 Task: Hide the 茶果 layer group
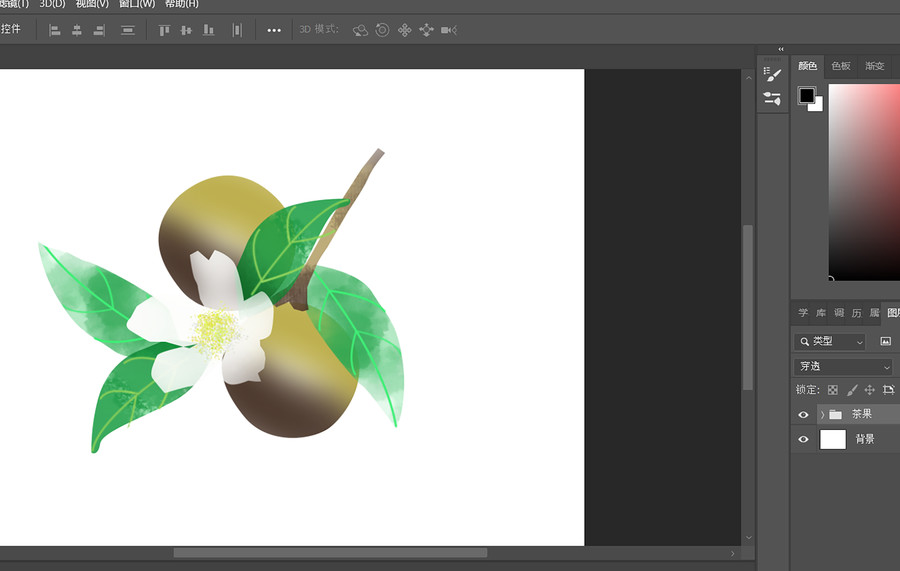coord(803,414)
